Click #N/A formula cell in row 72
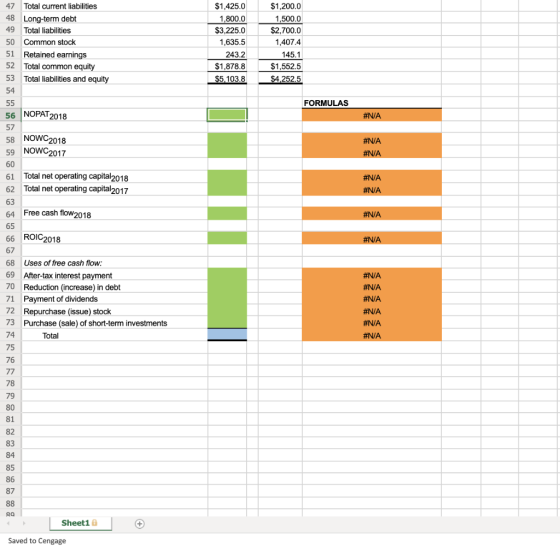560x546 pixels. pos(371,311)
